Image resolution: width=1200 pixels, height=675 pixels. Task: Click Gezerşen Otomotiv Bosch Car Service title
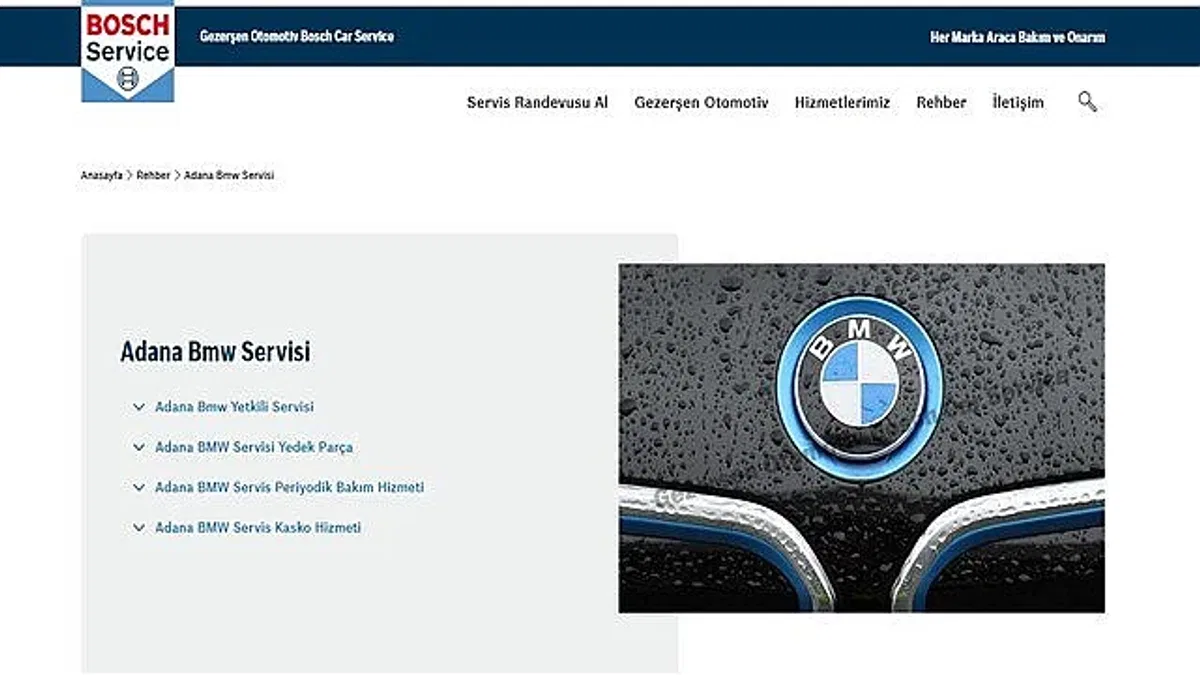(x=297, y=36)
